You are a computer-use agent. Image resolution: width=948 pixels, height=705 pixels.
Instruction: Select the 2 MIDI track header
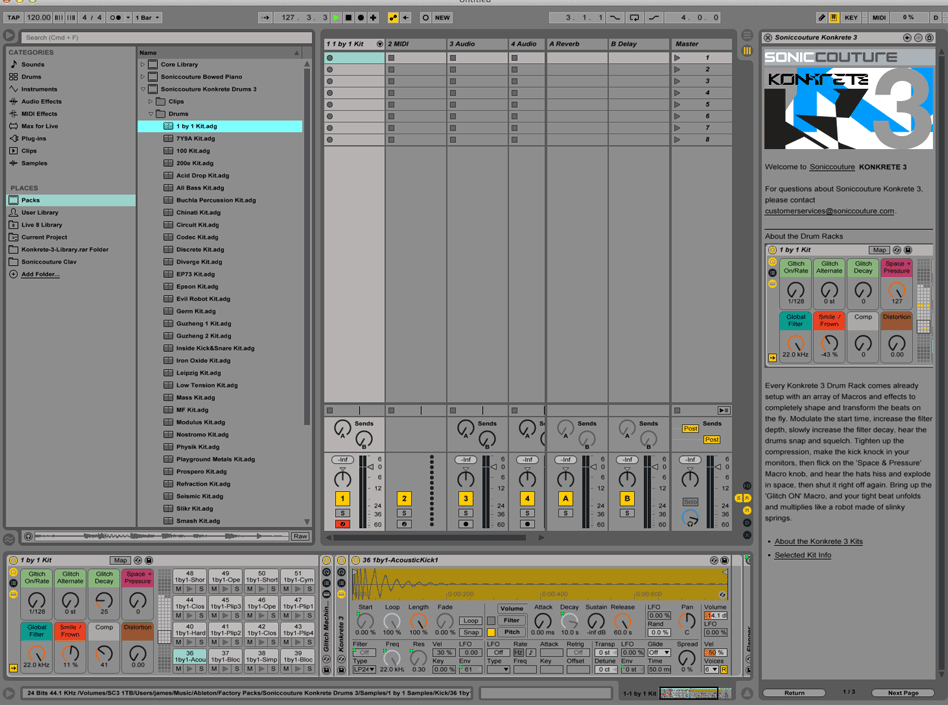pyautogui.click(x=416, y=44)
